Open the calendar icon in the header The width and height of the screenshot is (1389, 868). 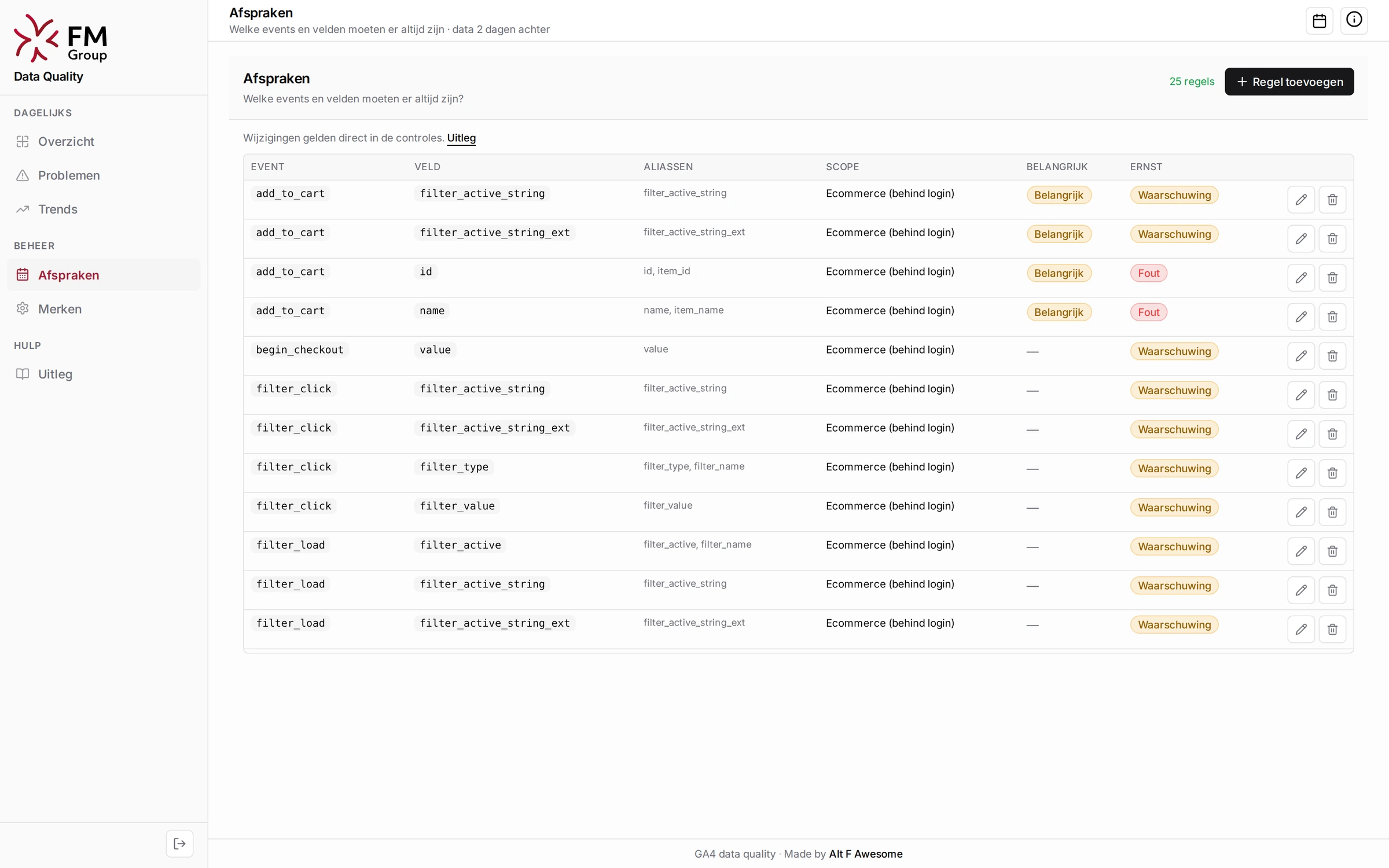pyautogui.click(x=1319, y=21)
